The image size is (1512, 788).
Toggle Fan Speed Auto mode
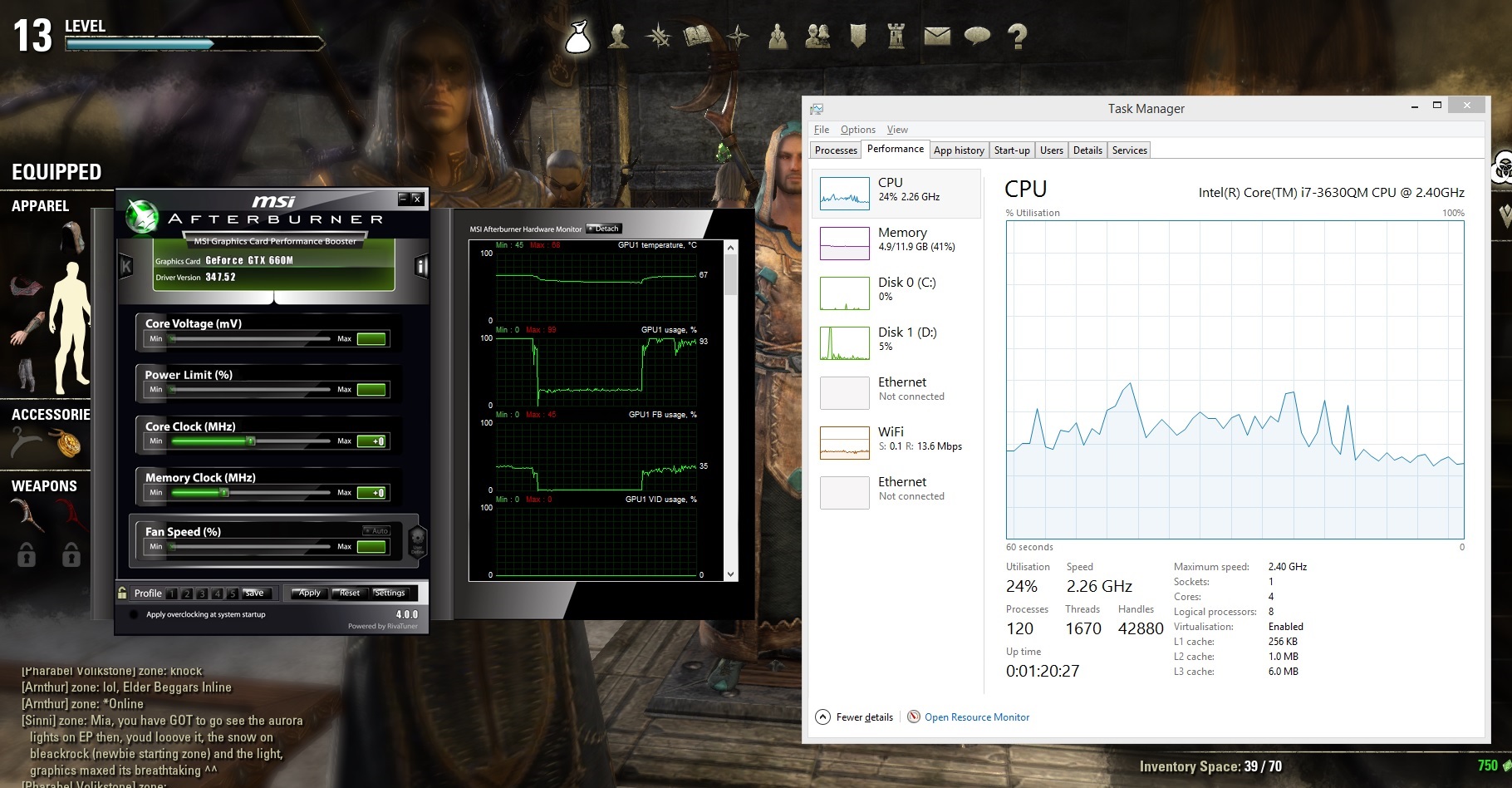[376, 530]
